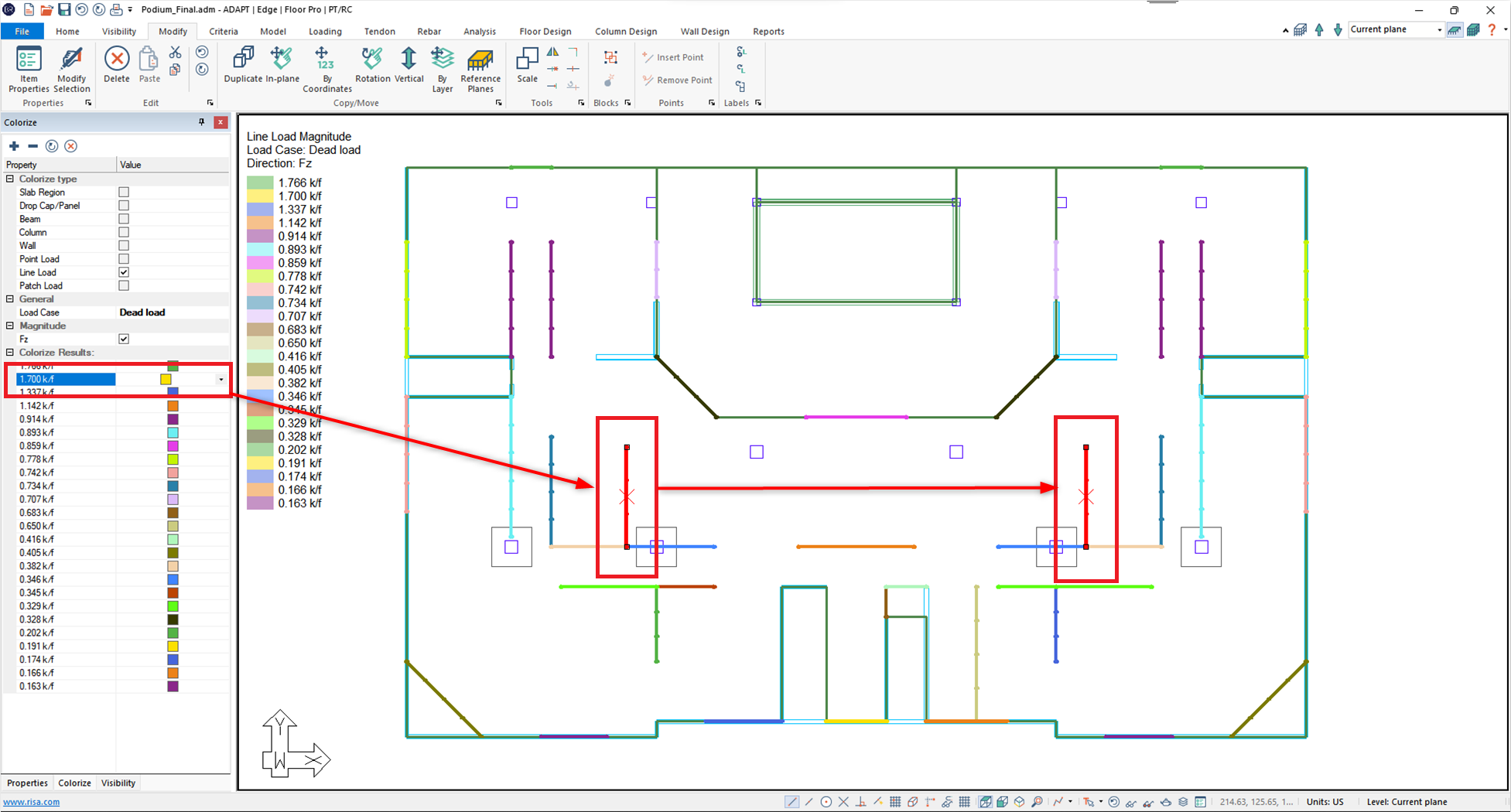The width and height of the screenshot is (1511, 812).
Task: Open the Current plane dropdown
Action: pos(1438,30)
